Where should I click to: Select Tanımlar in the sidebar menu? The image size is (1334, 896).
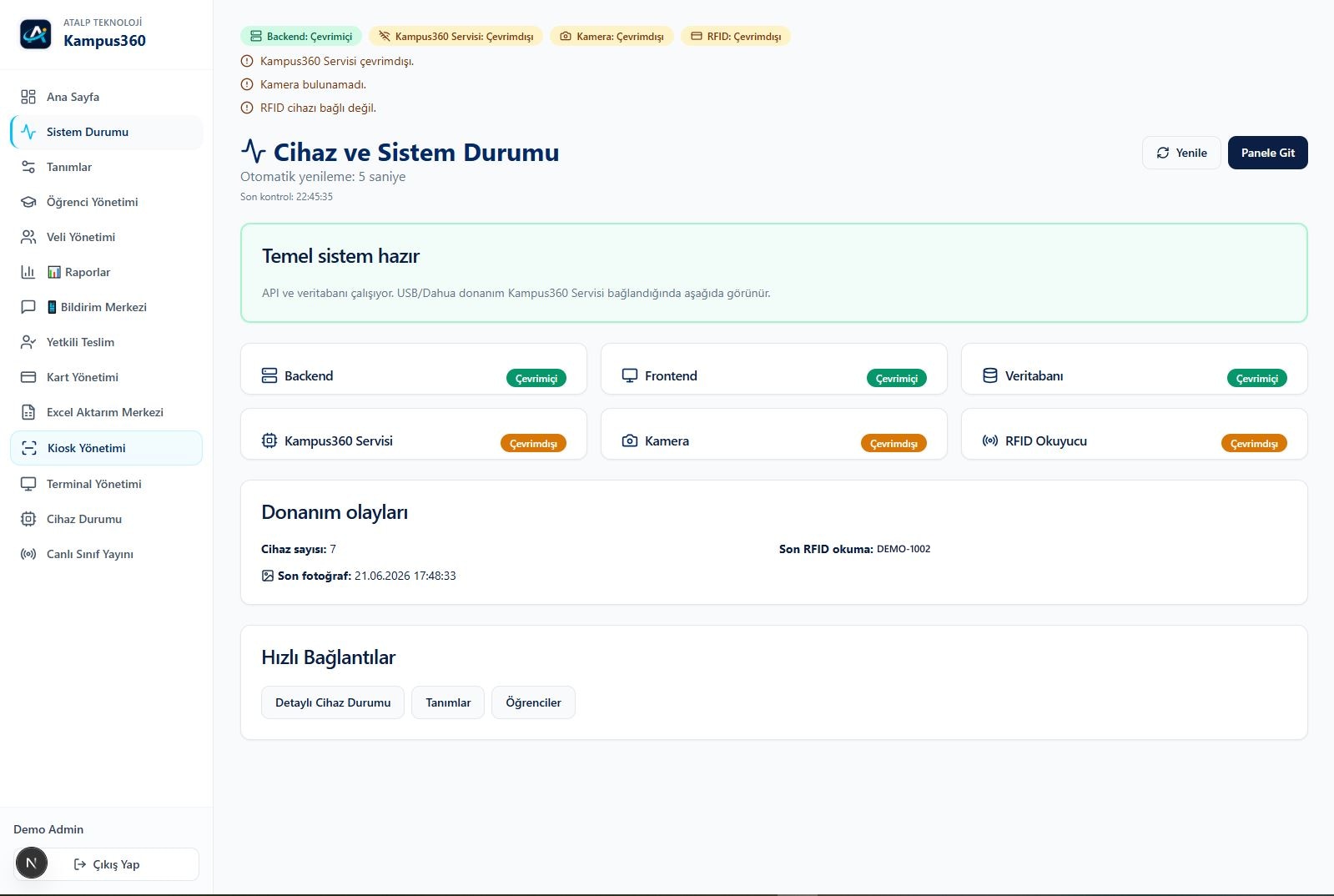point(107,167)
